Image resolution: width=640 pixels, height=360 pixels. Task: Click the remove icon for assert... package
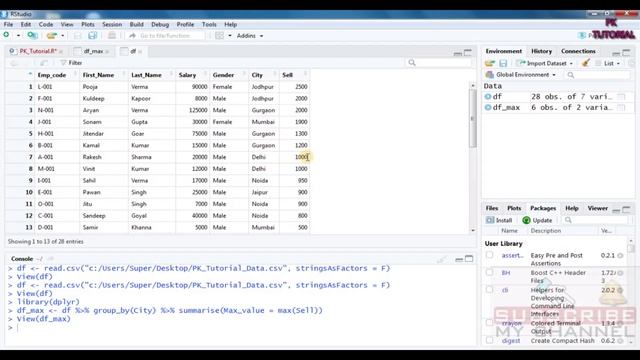(x=620, y=256)
